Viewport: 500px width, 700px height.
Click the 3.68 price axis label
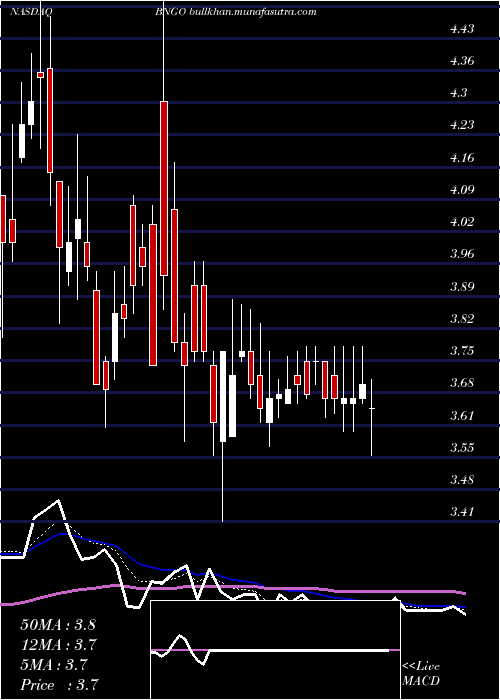(x=462, y=383)
